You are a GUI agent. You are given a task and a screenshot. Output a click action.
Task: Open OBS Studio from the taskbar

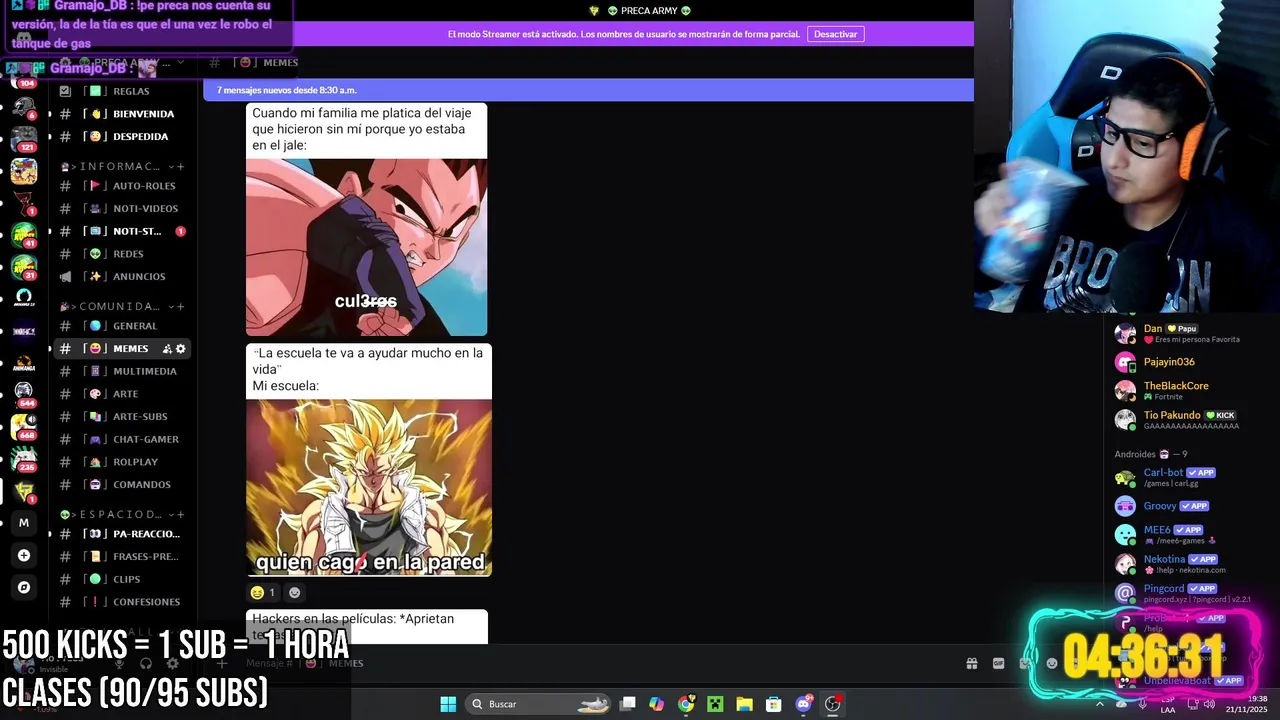pyautogui.click(x=832, y=704)
